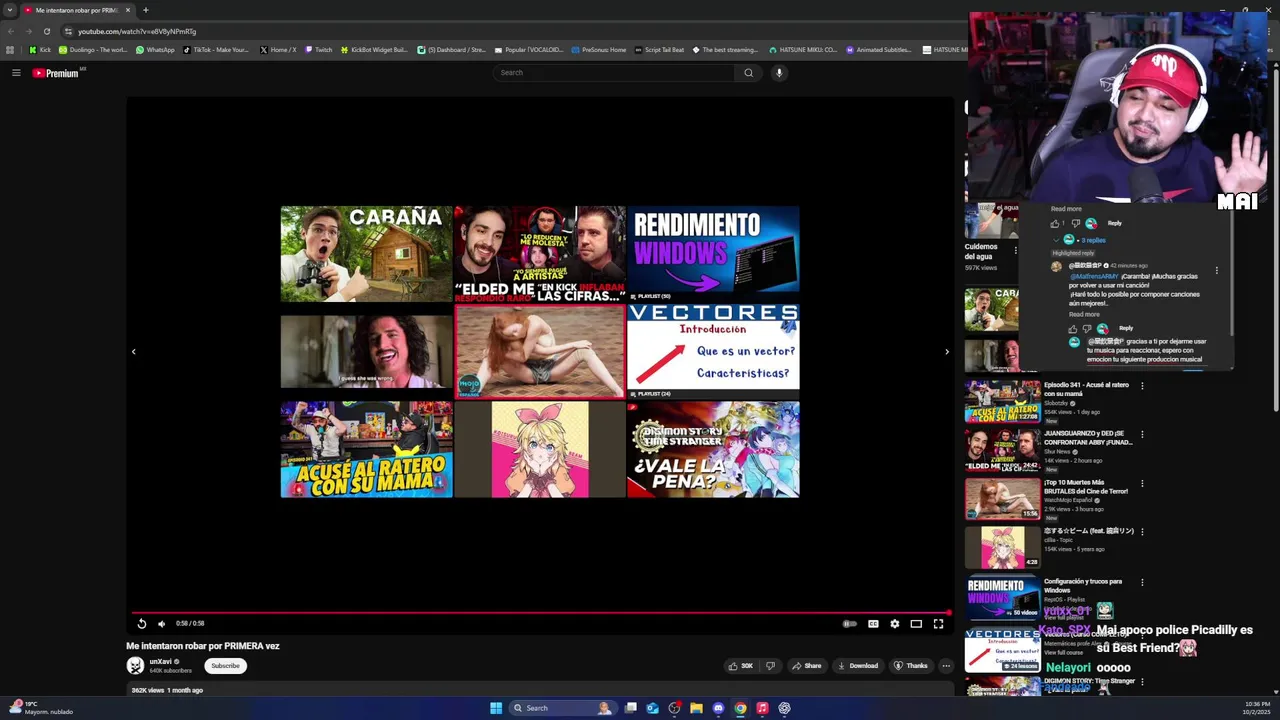The width and height of the screenshot is (1280, 720).
Task: Play the ACUSÉ AL RATERO CON SU MAMÁ end-screen video
Action: coord(366,449)
